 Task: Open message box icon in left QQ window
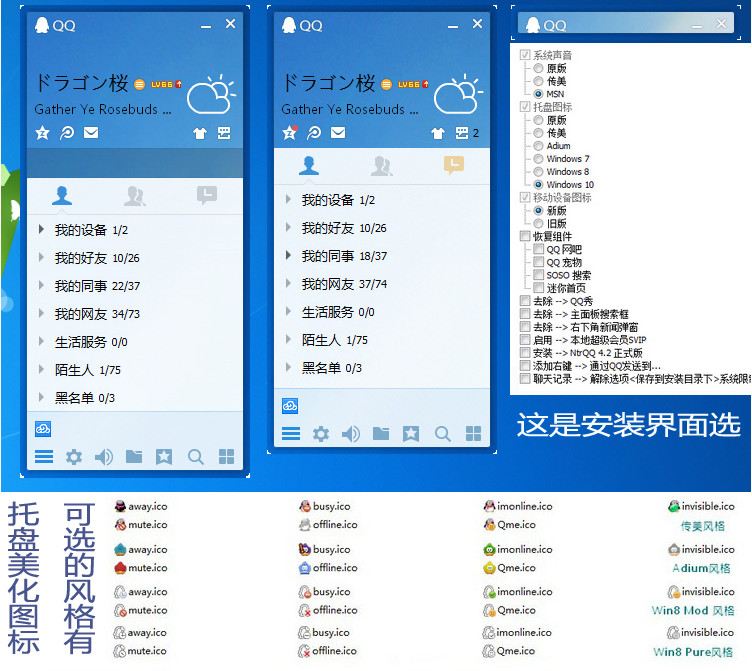(224, 133)
